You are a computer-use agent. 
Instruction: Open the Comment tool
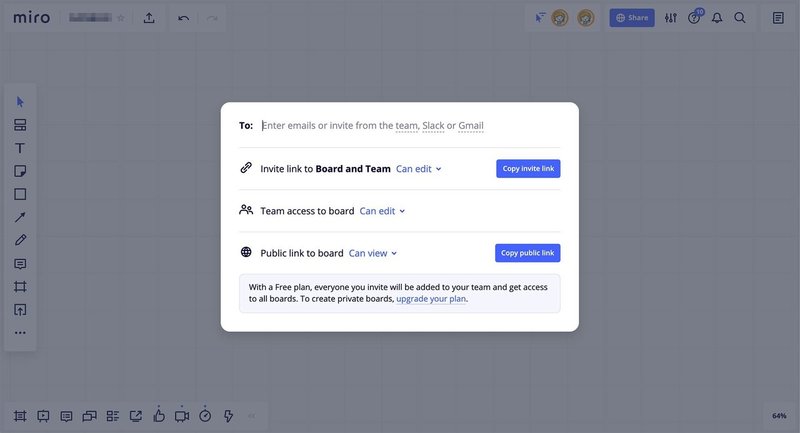tap(20, 264)
